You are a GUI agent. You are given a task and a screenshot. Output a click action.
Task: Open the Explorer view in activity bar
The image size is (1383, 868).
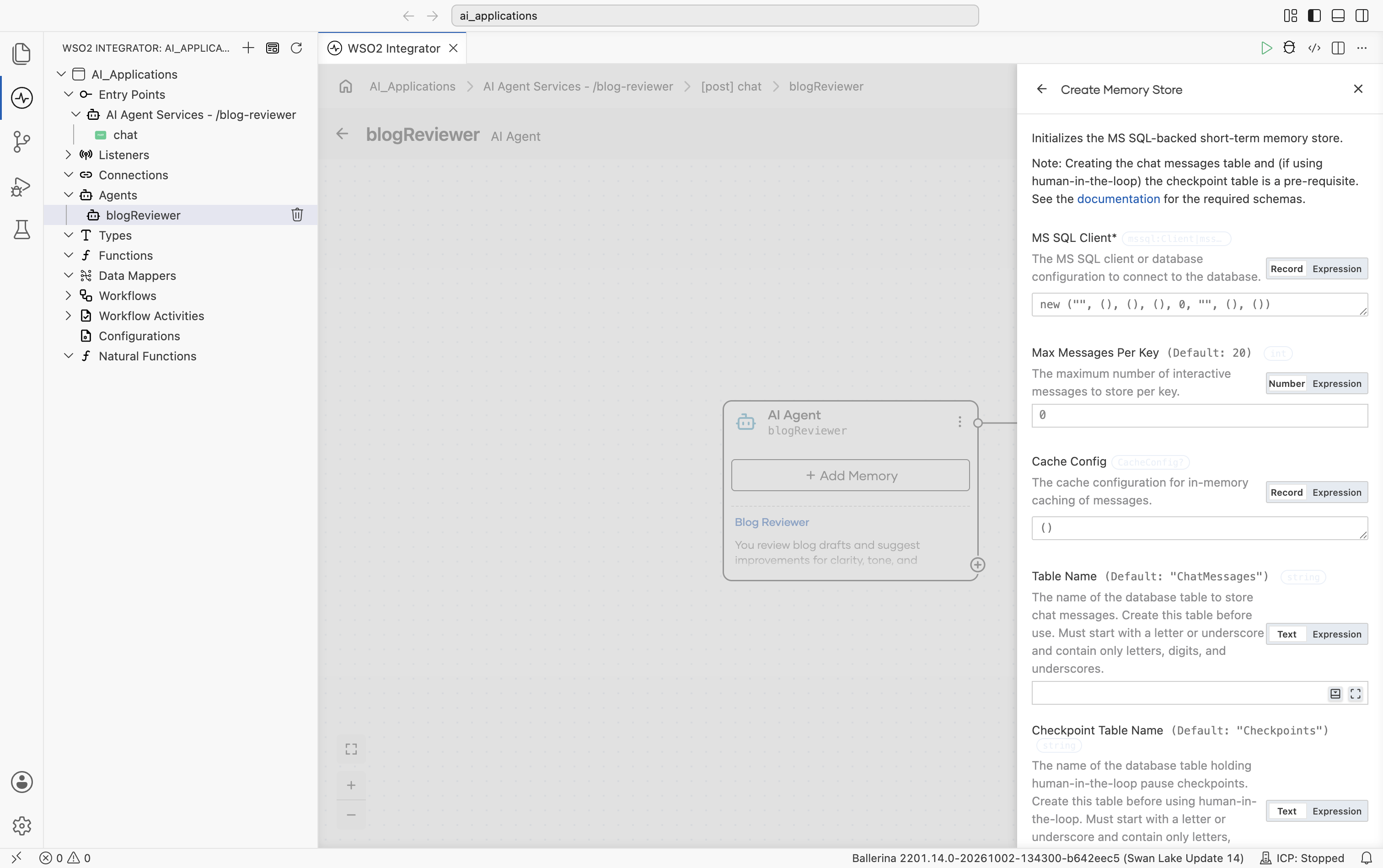coord(22,54)
